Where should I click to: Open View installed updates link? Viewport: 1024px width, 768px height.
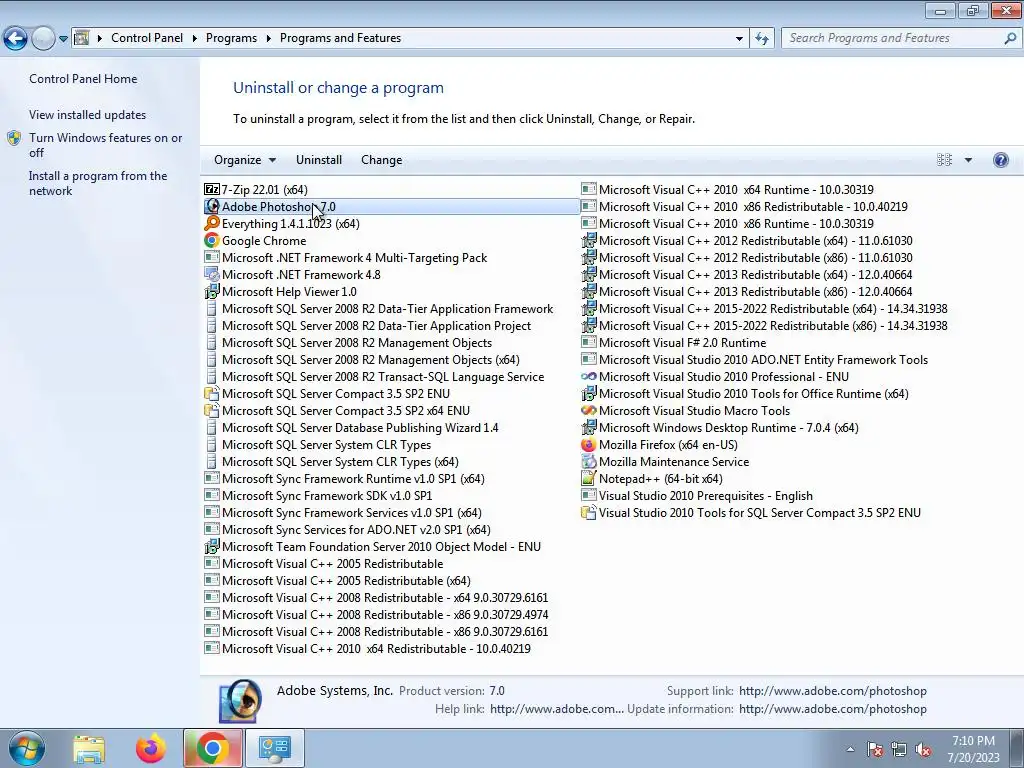88,115
